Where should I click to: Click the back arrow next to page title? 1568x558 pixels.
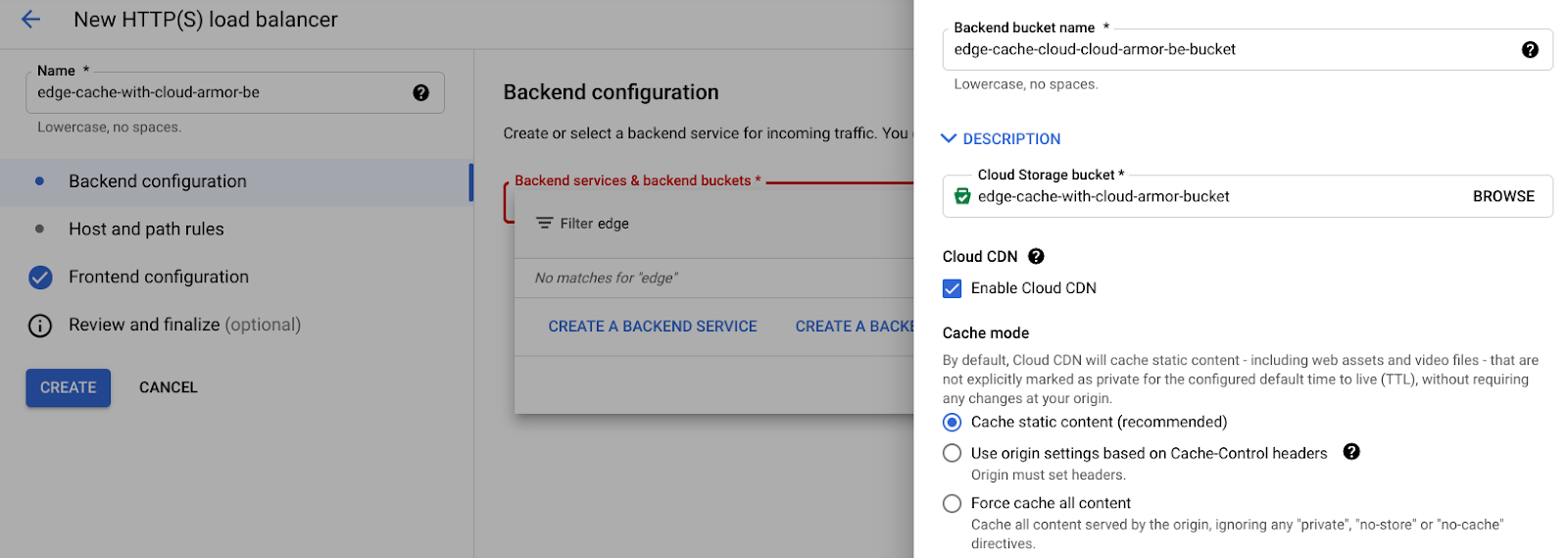tap(31, 20)
